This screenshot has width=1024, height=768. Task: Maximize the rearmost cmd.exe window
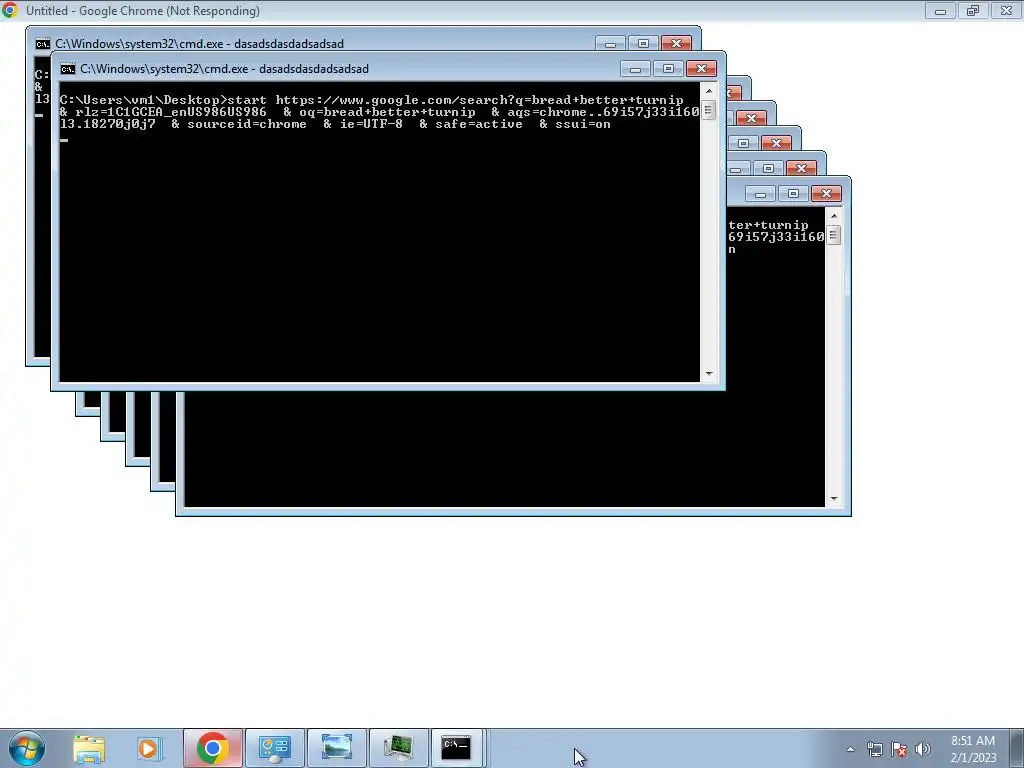click(643, 44)
